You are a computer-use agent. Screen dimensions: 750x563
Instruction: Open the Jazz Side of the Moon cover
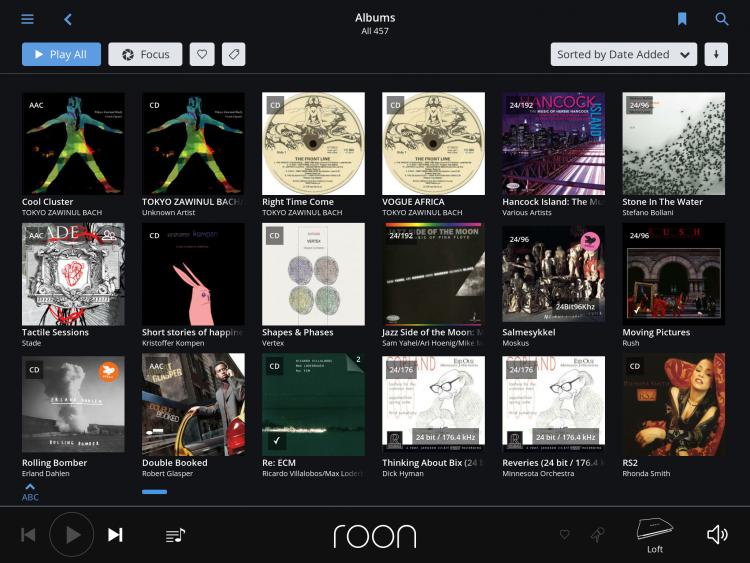[x=433, y=274]
